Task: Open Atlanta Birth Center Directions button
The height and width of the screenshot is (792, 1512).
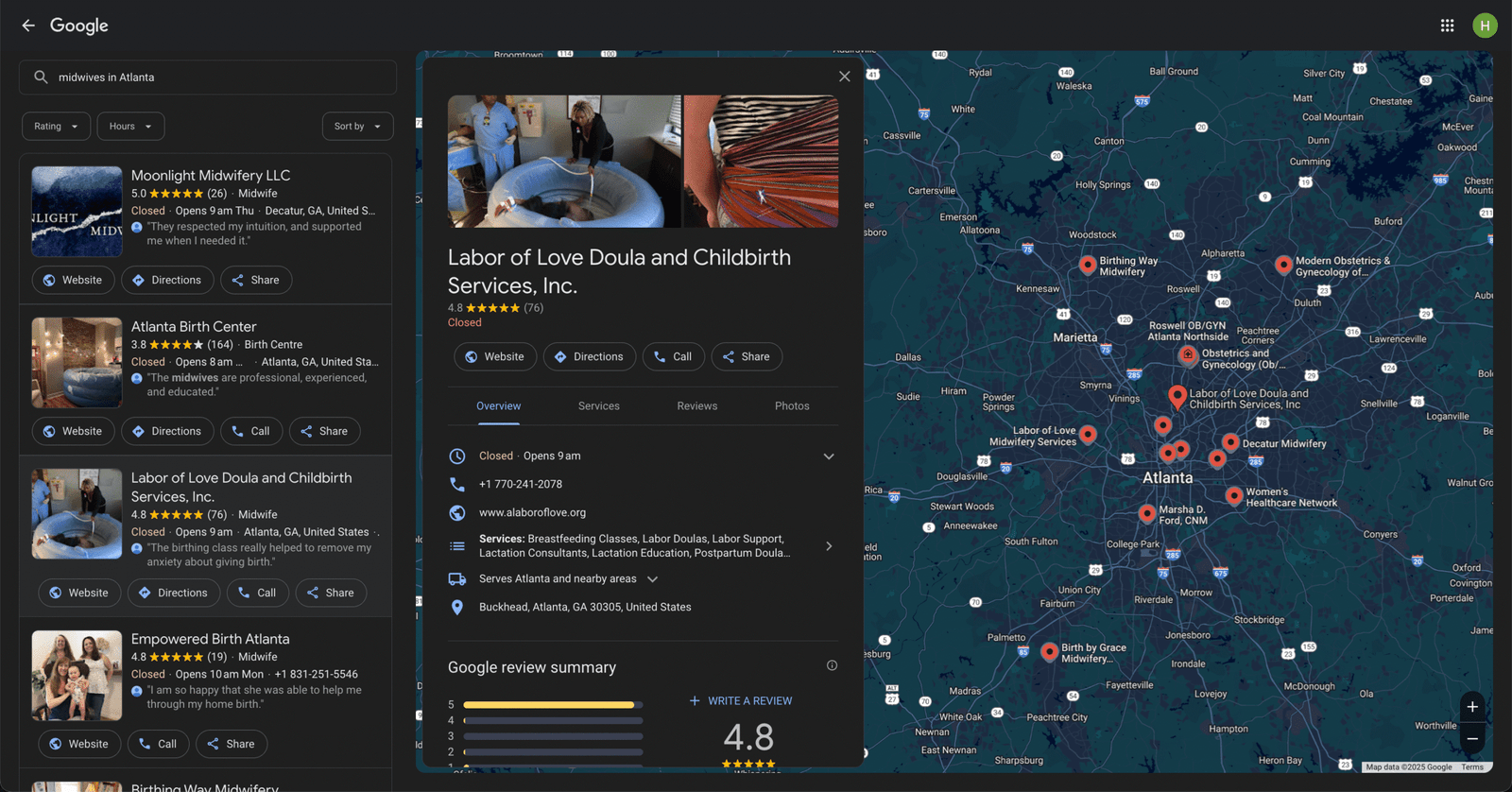Action: tap(167, 432)
